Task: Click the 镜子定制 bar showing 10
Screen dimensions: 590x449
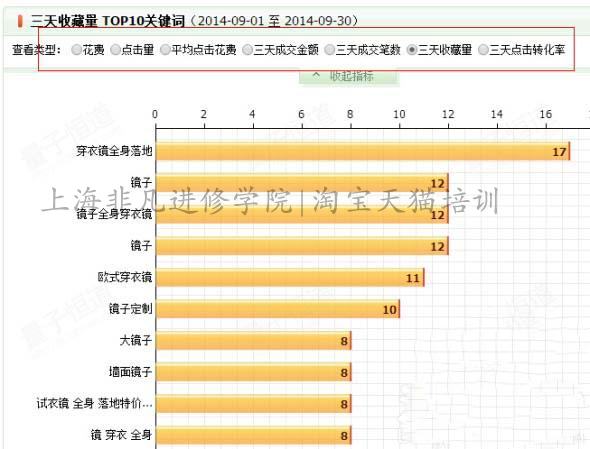Action: tap(278, 309)
